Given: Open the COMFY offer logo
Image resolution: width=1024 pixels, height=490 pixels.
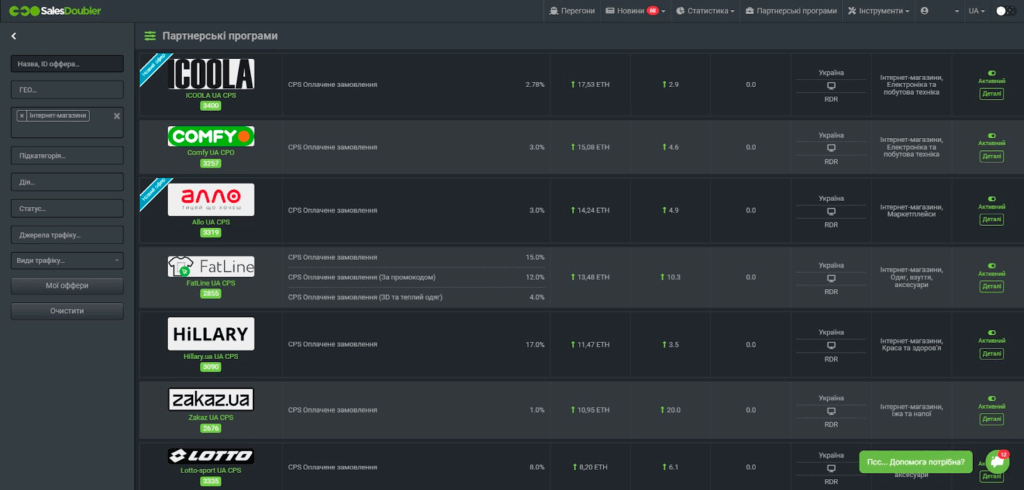Looking at the screenshot, I should [x=210, y=135].
